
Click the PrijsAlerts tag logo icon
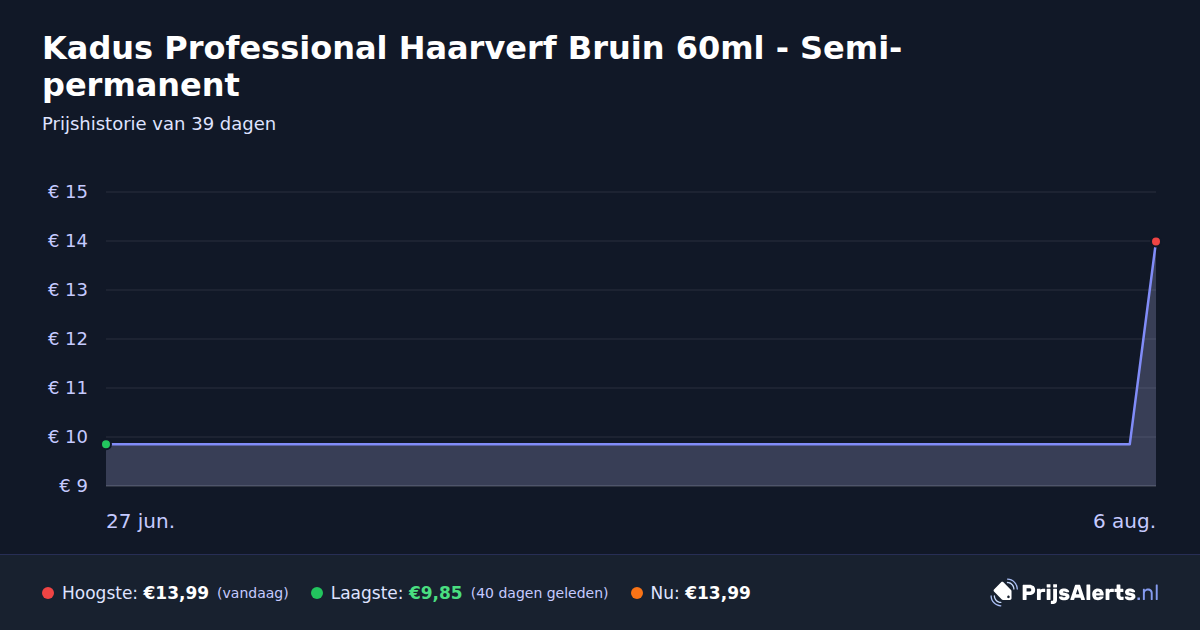(1003, 593)
